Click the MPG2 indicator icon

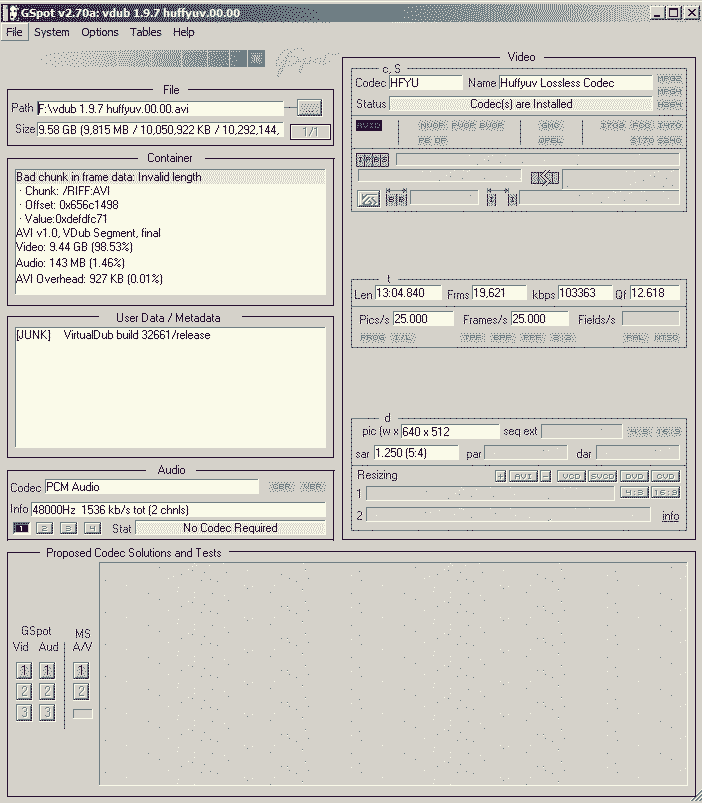tap(669, 79)
